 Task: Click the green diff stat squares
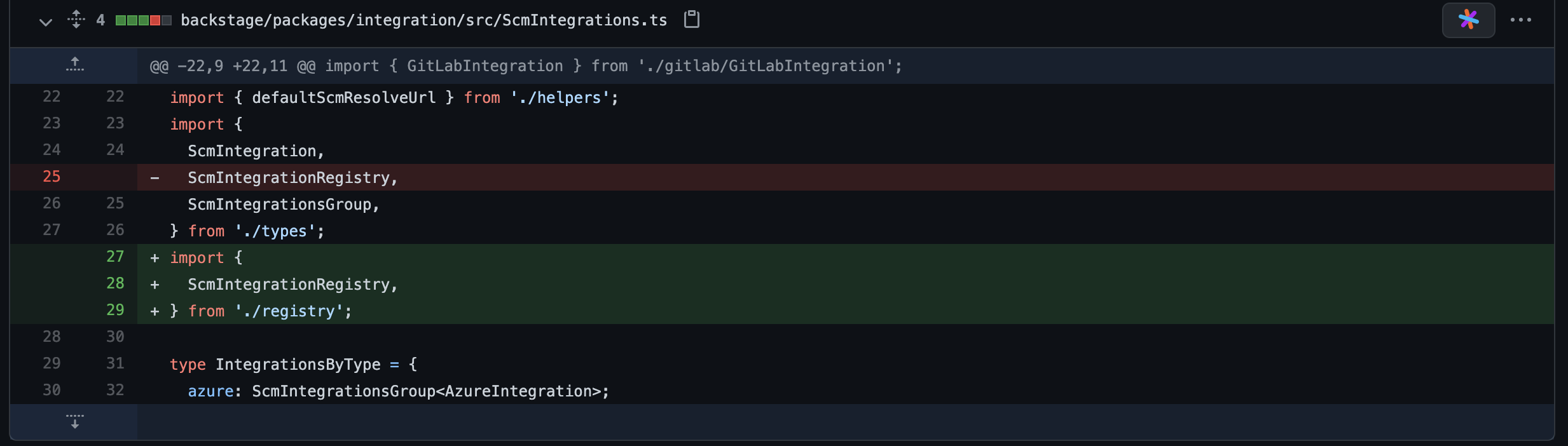[130, 20]
